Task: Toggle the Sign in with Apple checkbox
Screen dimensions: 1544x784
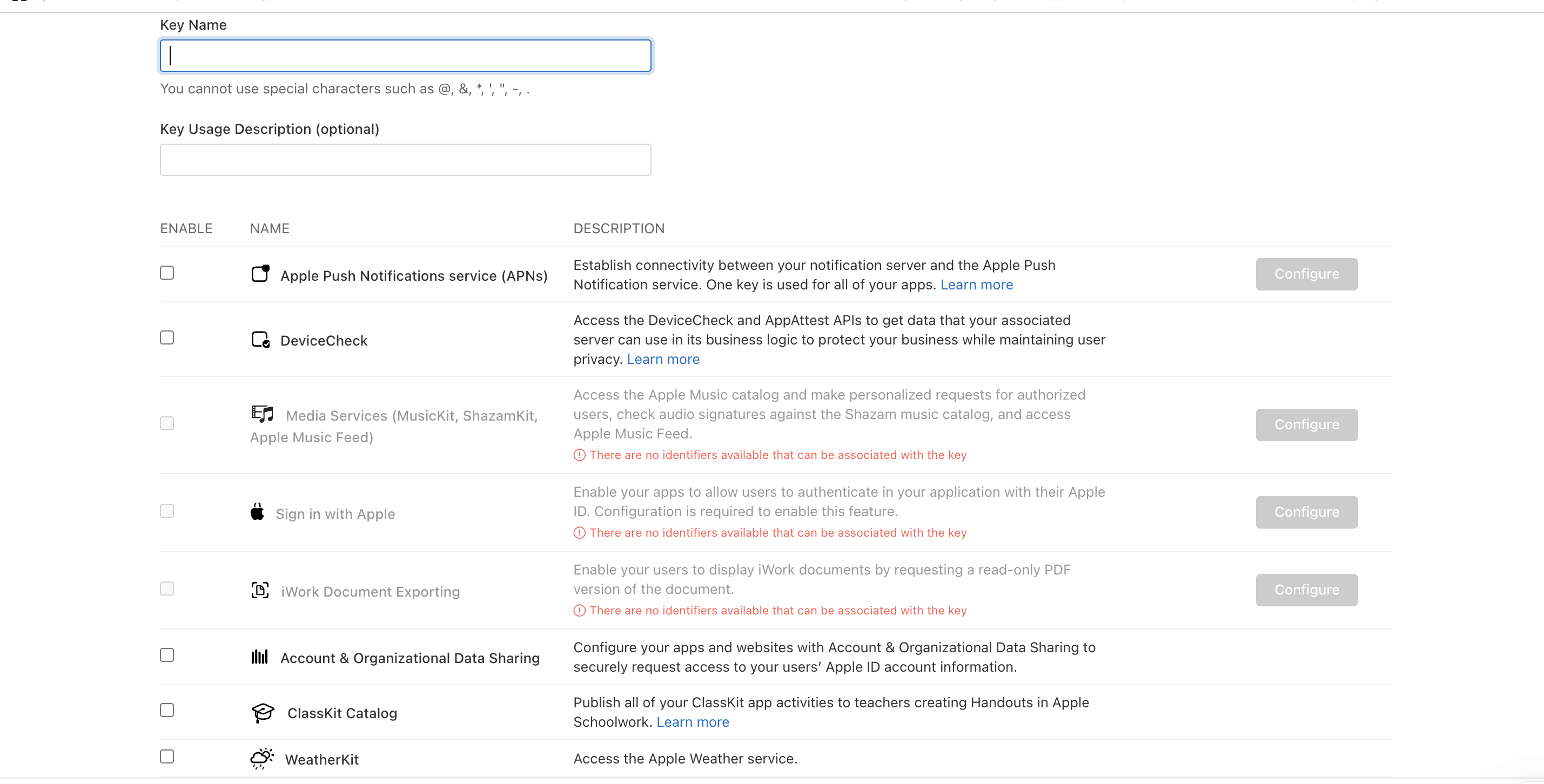Action: coord(167,511)
